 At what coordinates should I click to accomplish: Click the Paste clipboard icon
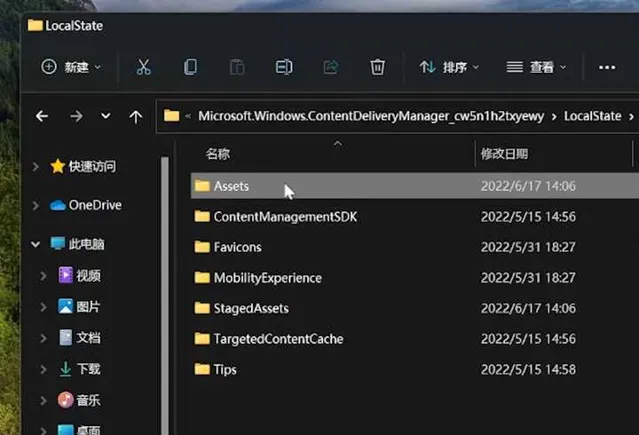237,67
